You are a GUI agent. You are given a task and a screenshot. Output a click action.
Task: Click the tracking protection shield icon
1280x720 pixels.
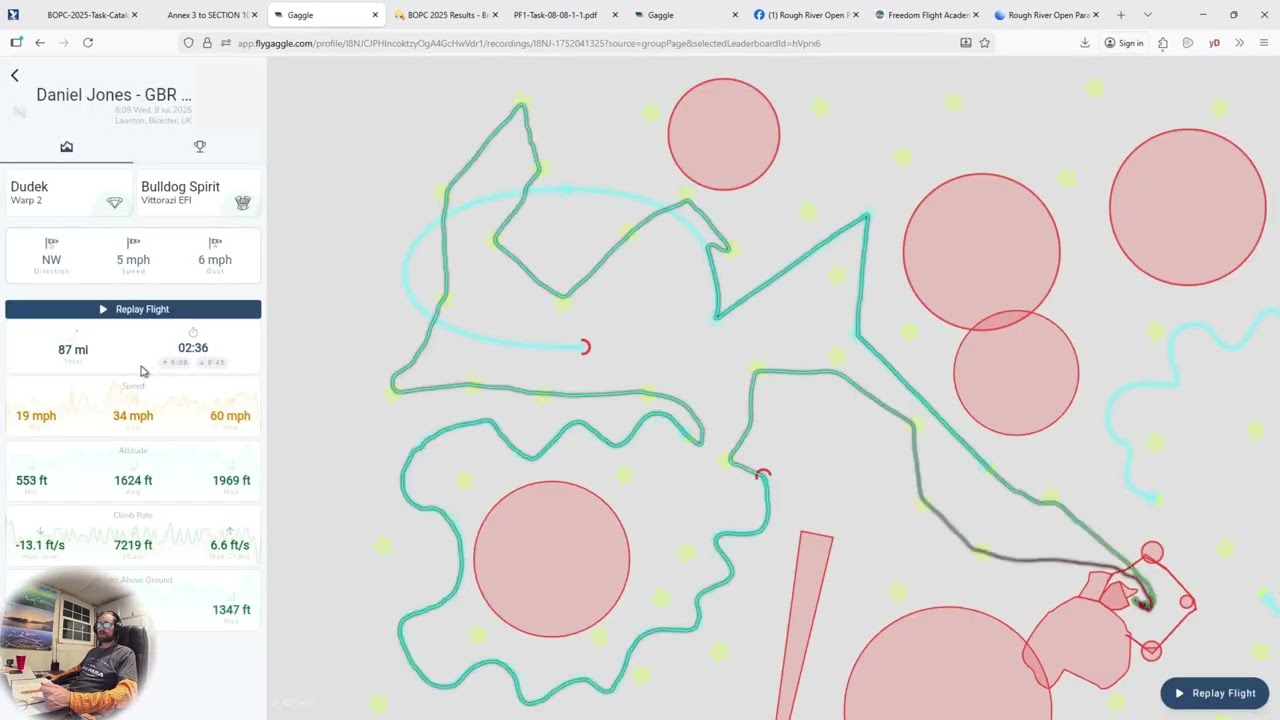click(x=188, y=43)
